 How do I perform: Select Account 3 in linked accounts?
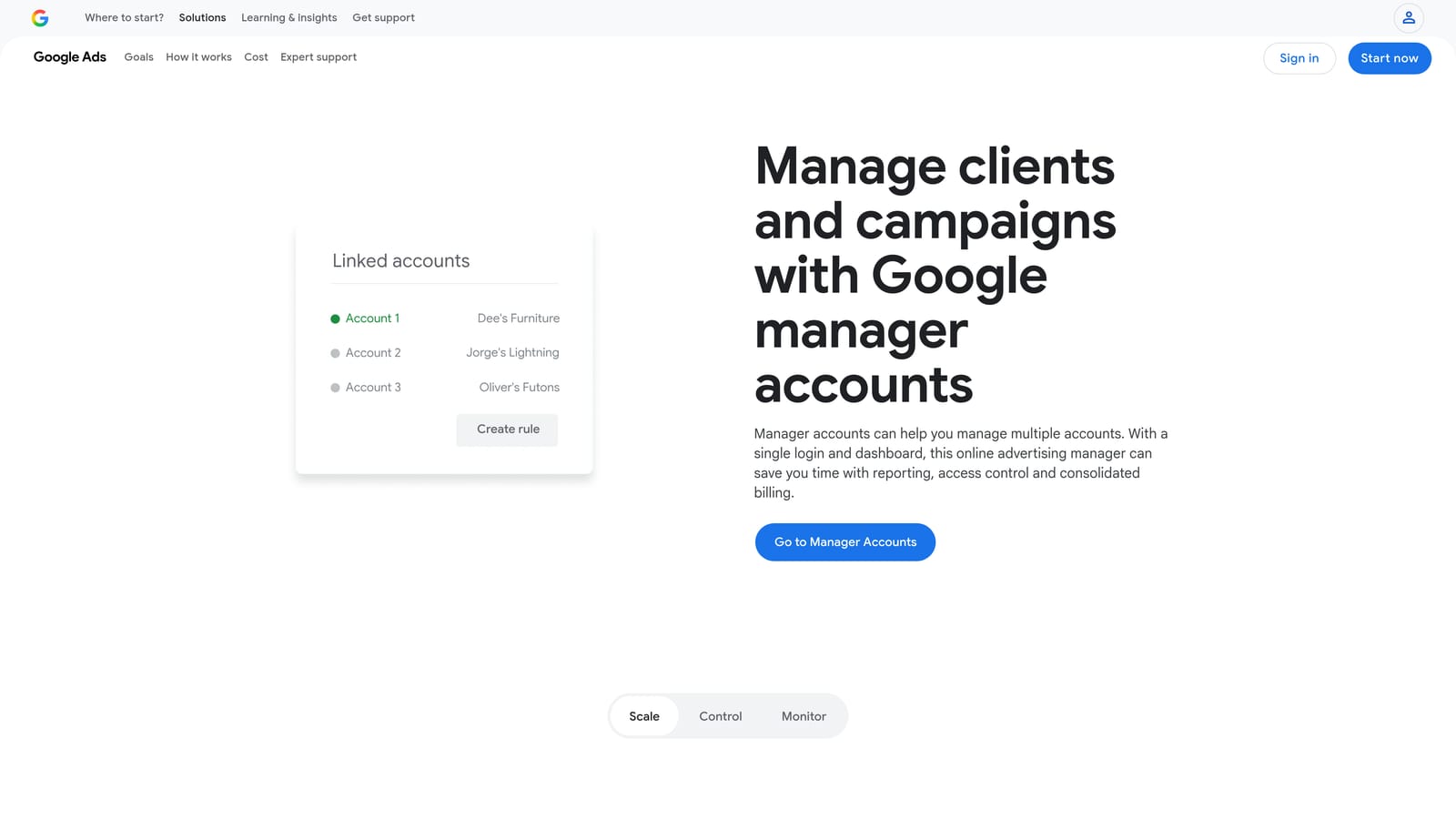373,388
